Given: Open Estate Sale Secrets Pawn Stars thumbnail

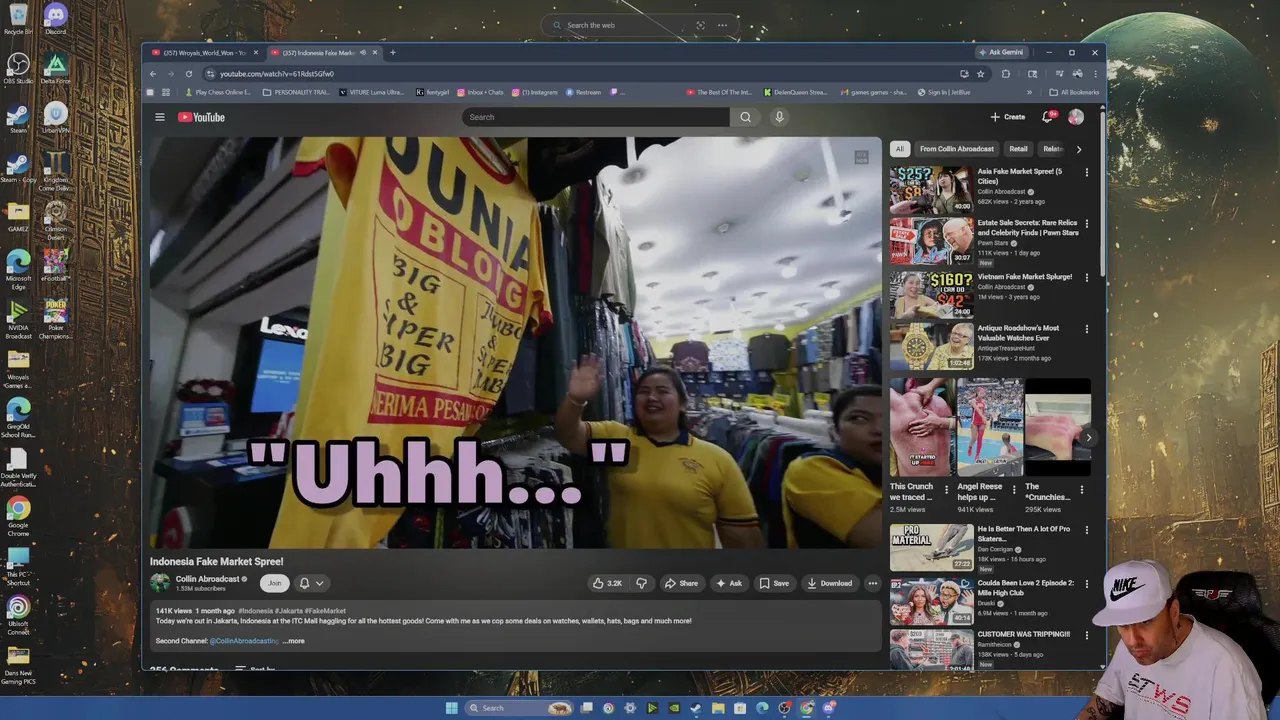Looking at the screenshot, I should click(x=931, y=240).
